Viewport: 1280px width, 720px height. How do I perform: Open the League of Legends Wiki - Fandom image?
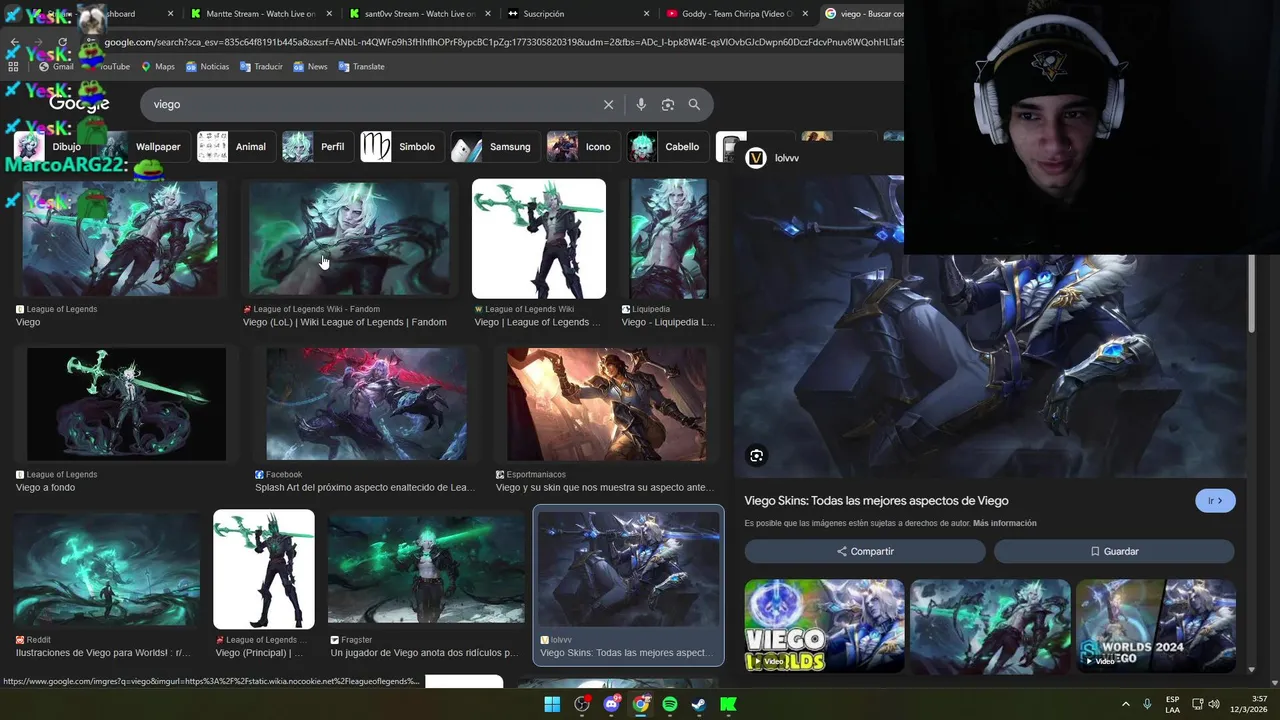tap(349, 239)
